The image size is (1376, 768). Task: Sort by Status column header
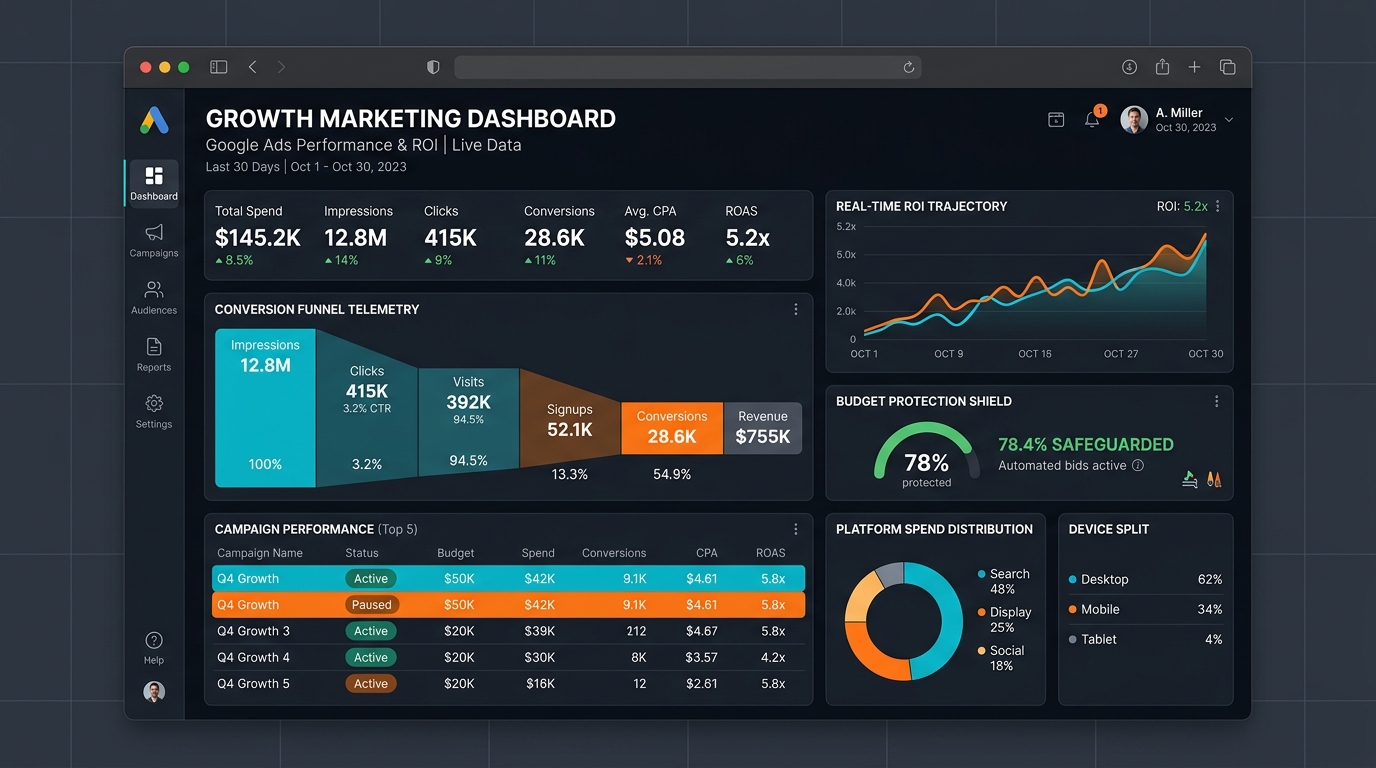tap(362, 553)
